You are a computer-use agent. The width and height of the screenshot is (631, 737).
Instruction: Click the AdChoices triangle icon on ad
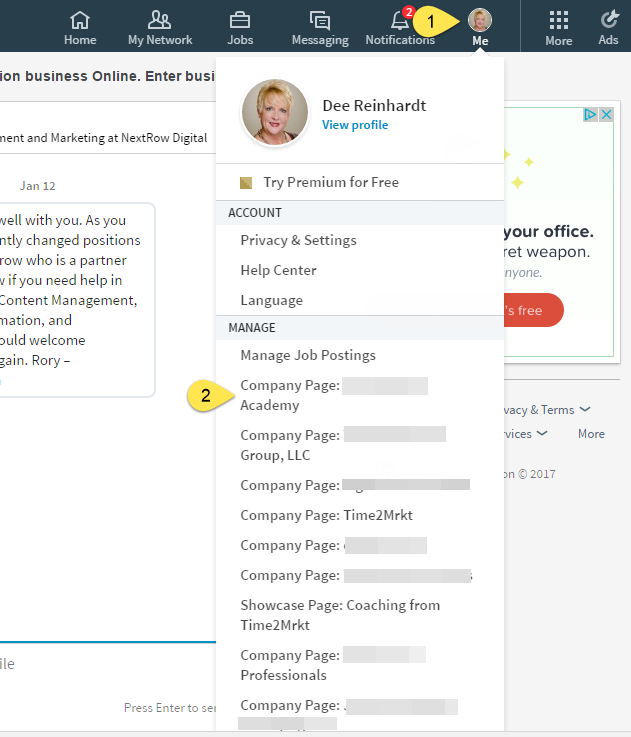pos(590,114)
